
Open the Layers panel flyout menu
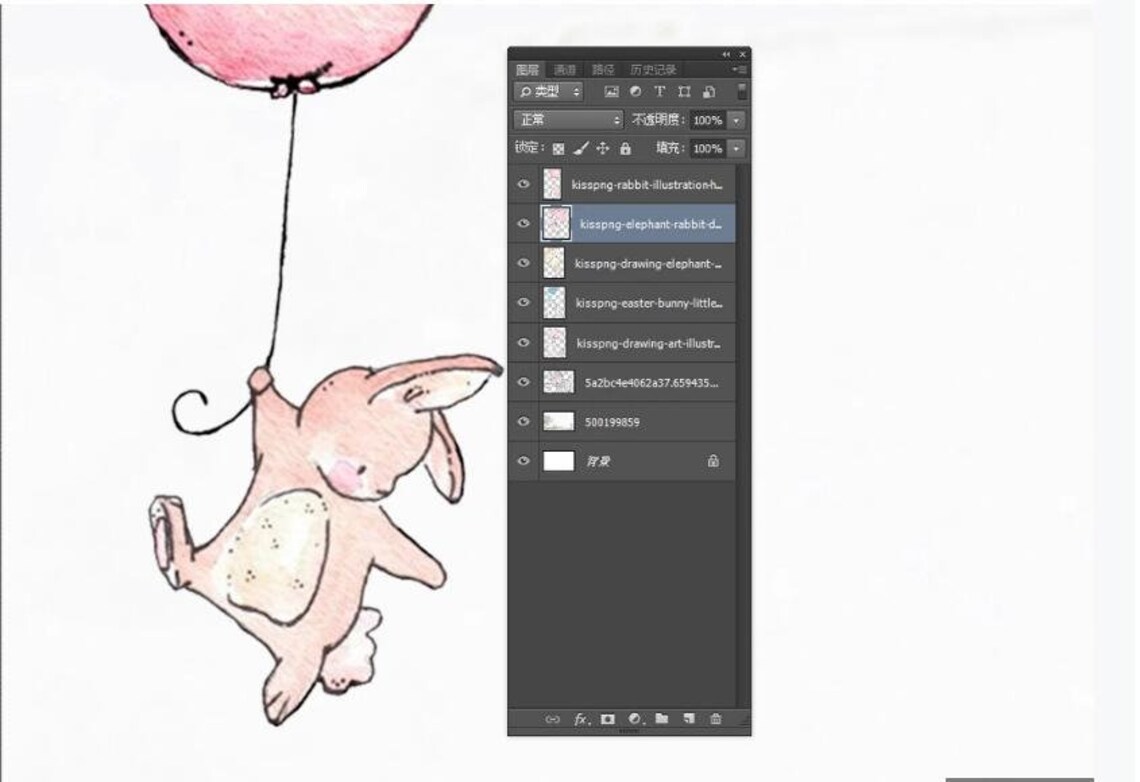[x=740, y=70]
